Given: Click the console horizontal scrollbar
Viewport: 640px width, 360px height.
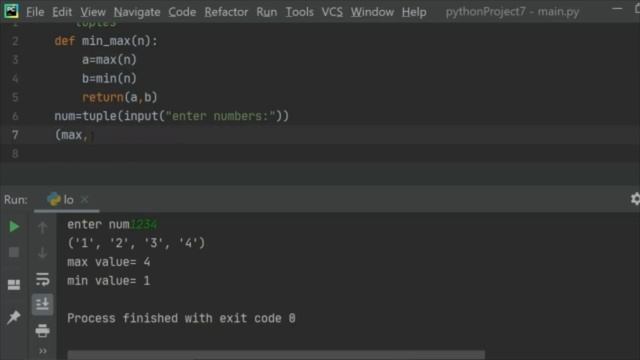Looking at the screenshot, I should pyautogui.click(x=276, y=354).
